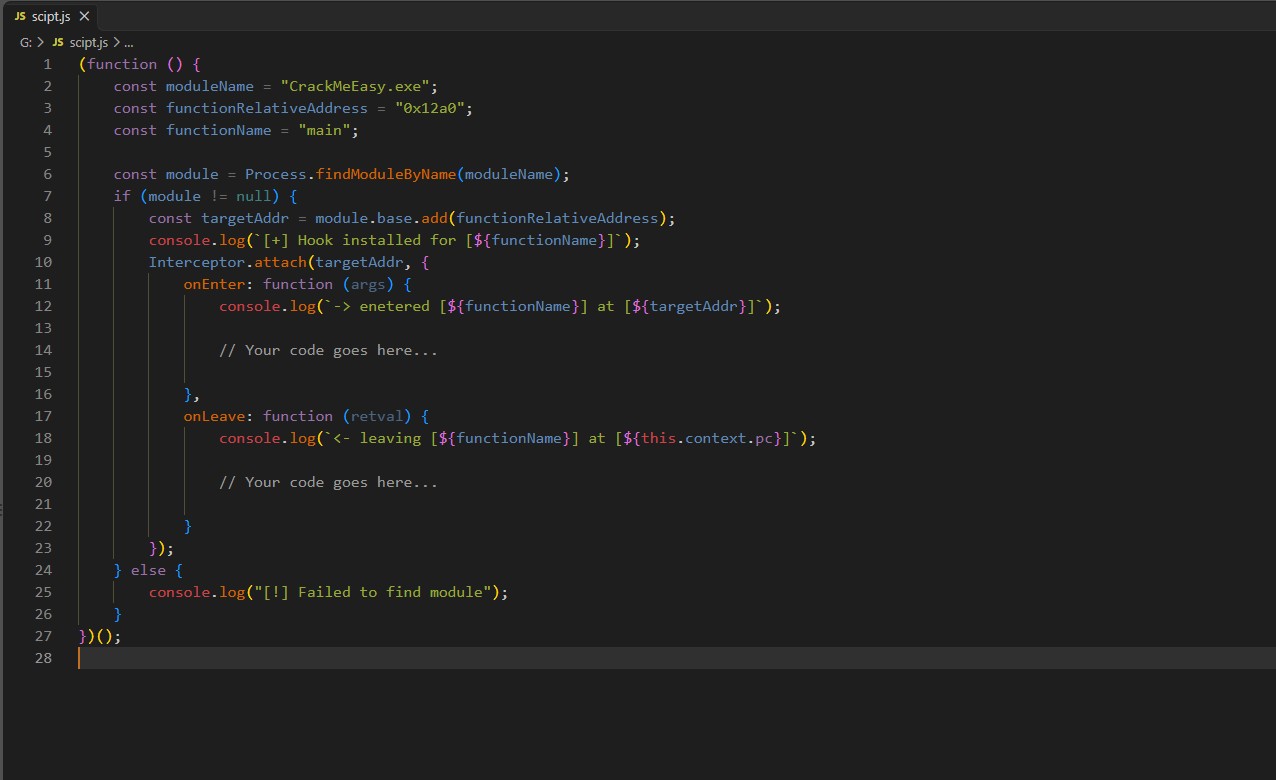Viewport: 1276px width, 780px height.
Task: Click functionRelativeAddress argument on line 8
Action: [557, 218]
